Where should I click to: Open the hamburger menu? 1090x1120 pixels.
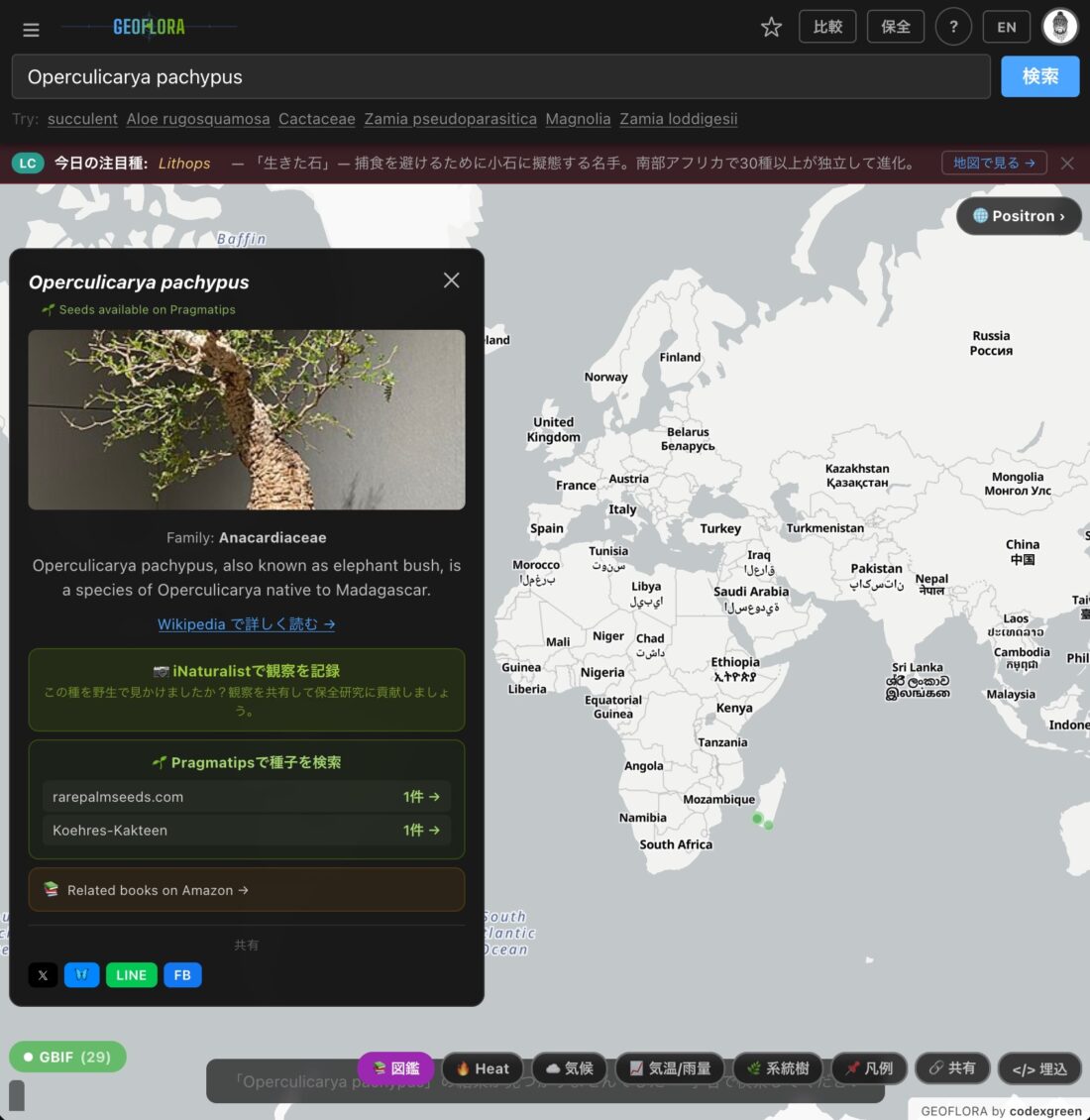tap(31, 30)
